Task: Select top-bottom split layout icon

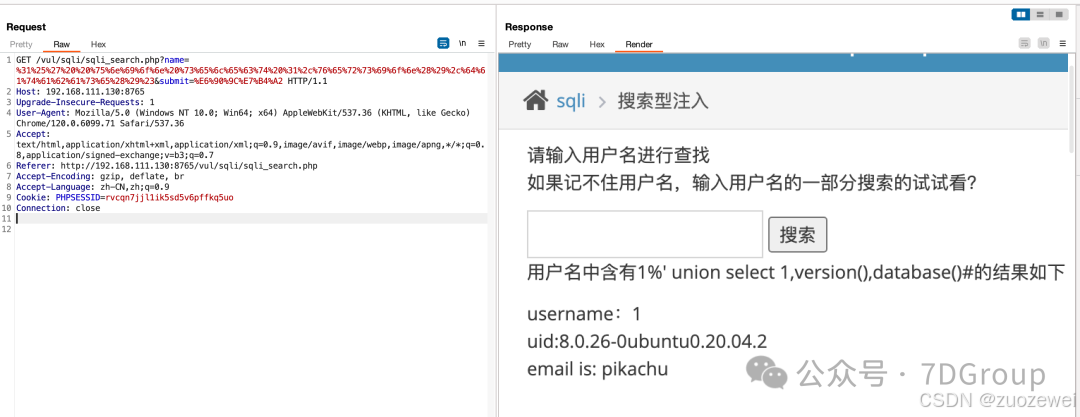Action: 1040,14
